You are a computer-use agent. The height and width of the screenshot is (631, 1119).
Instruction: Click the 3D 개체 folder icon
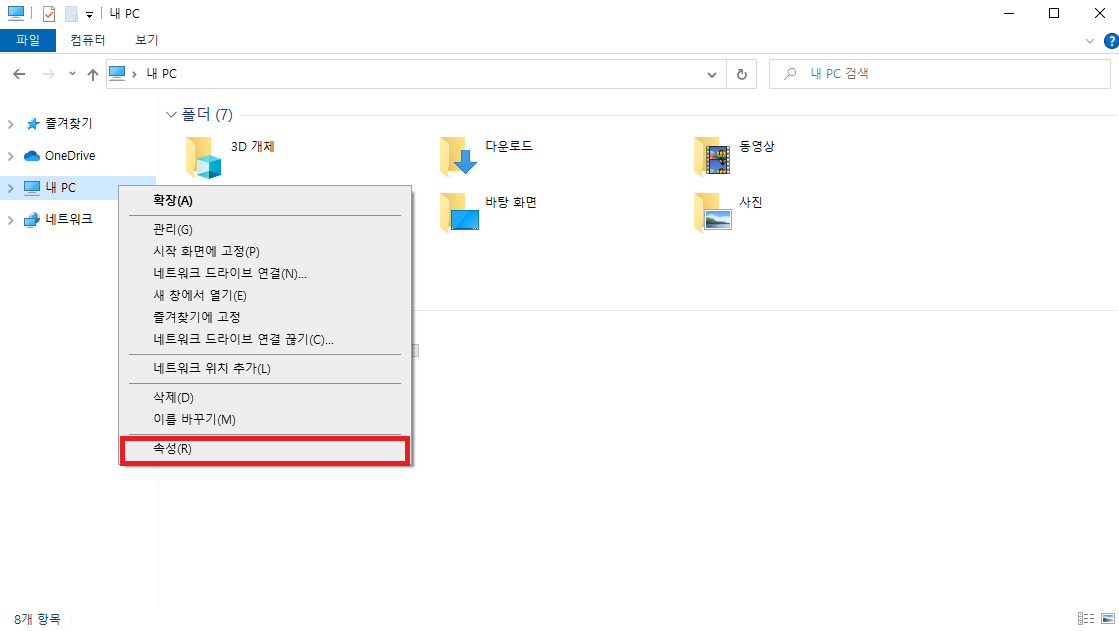203,157
